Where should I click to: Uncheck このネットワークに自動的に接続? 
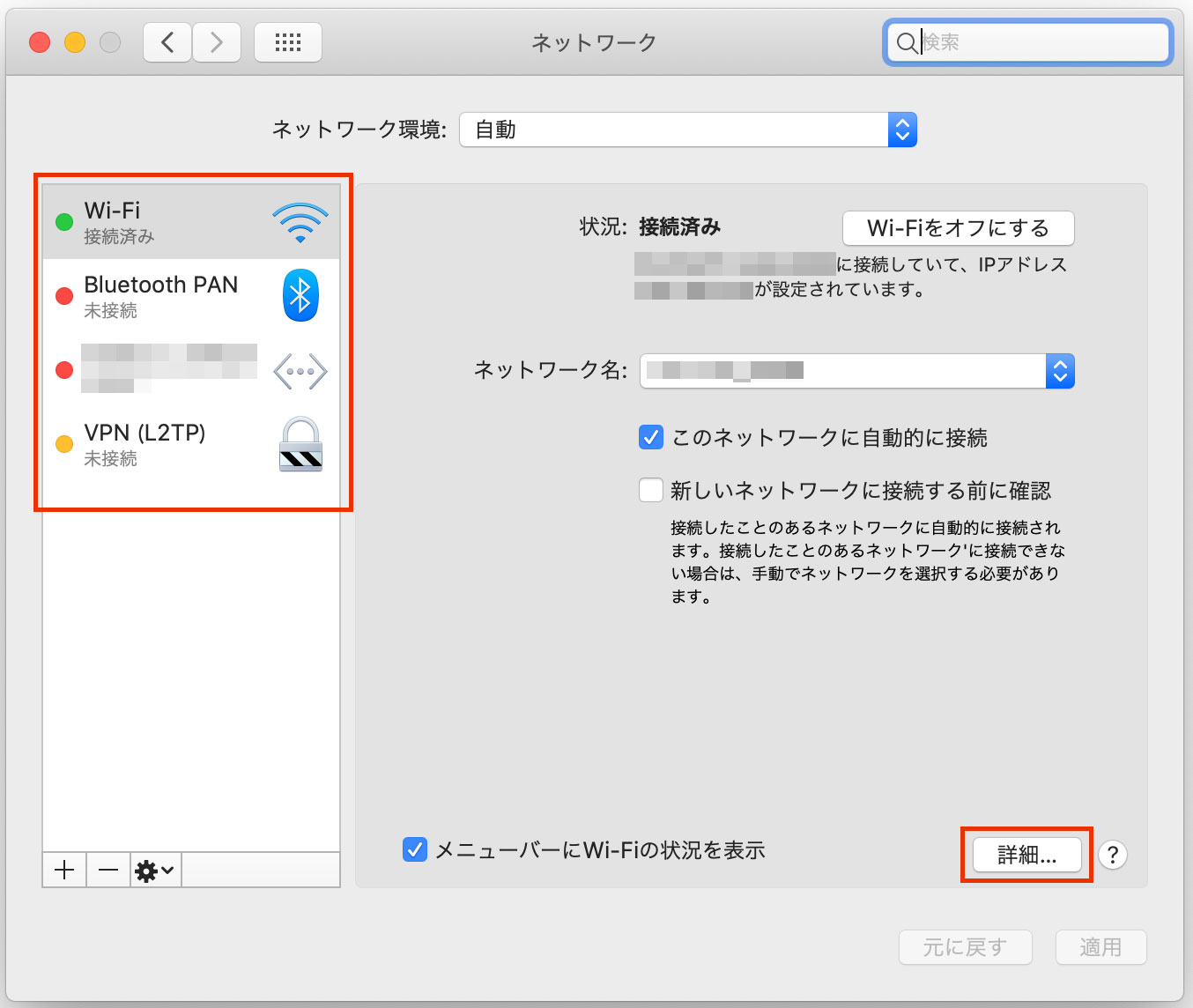click(x=651, y=437)
